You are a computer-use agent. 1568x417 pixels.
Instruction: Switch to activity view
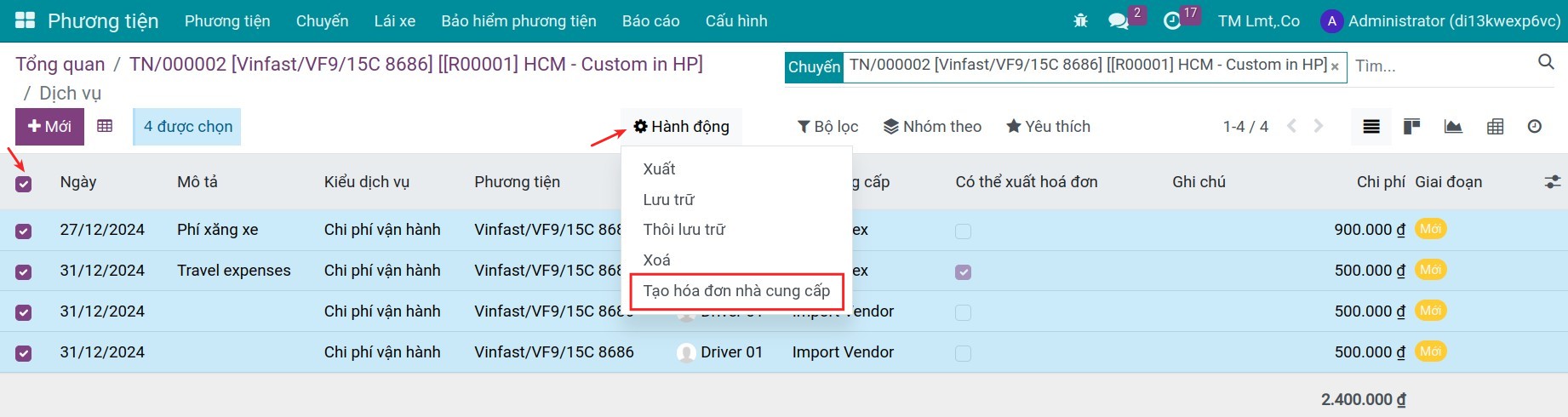tap(1535, 127)
